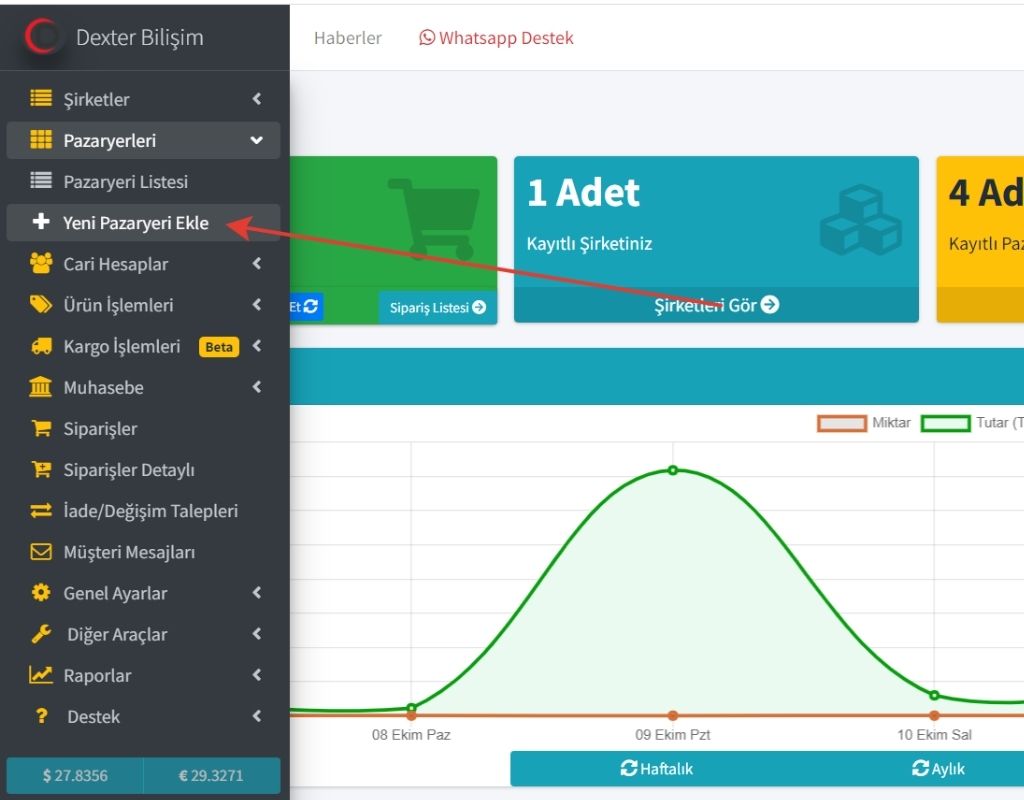This screenshot has height=800, width=1024.
Task: Click the Pazaryeri Listesi list icon
Action: [x=41, y=182]
